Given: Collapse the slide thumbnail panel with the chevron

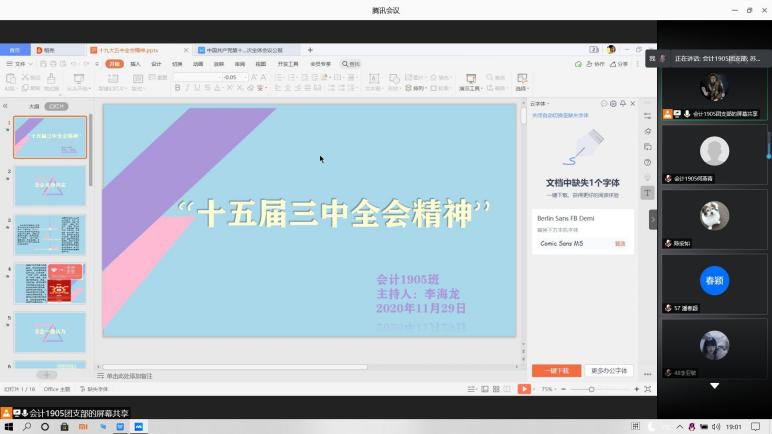Looking at the screenshot, I should tap(6, 105).
